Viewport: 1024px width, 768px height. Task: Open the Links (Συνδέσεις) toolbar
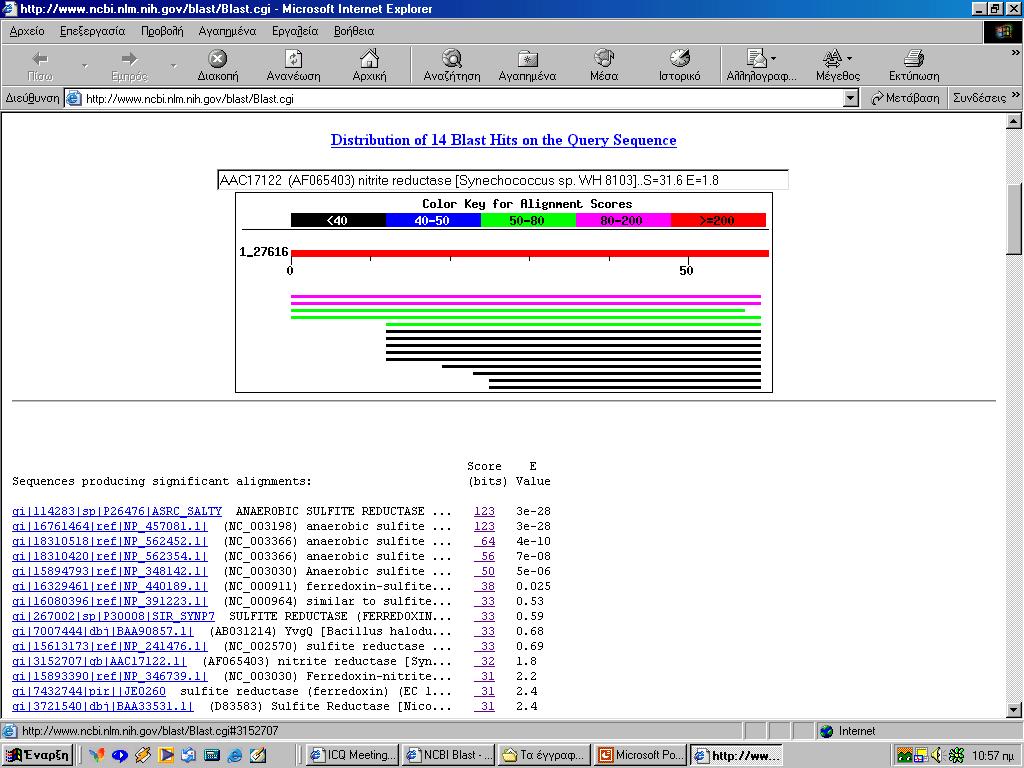pos(979,98)
